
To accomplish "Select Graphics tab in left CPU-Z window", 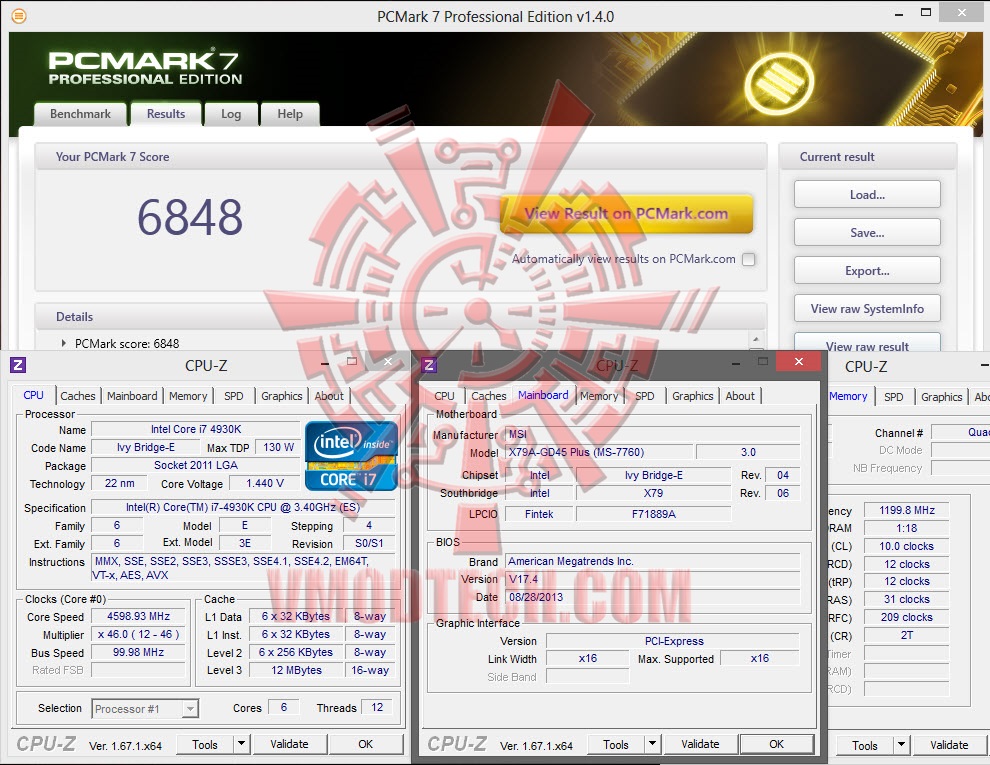I will (x=282, y=396).
